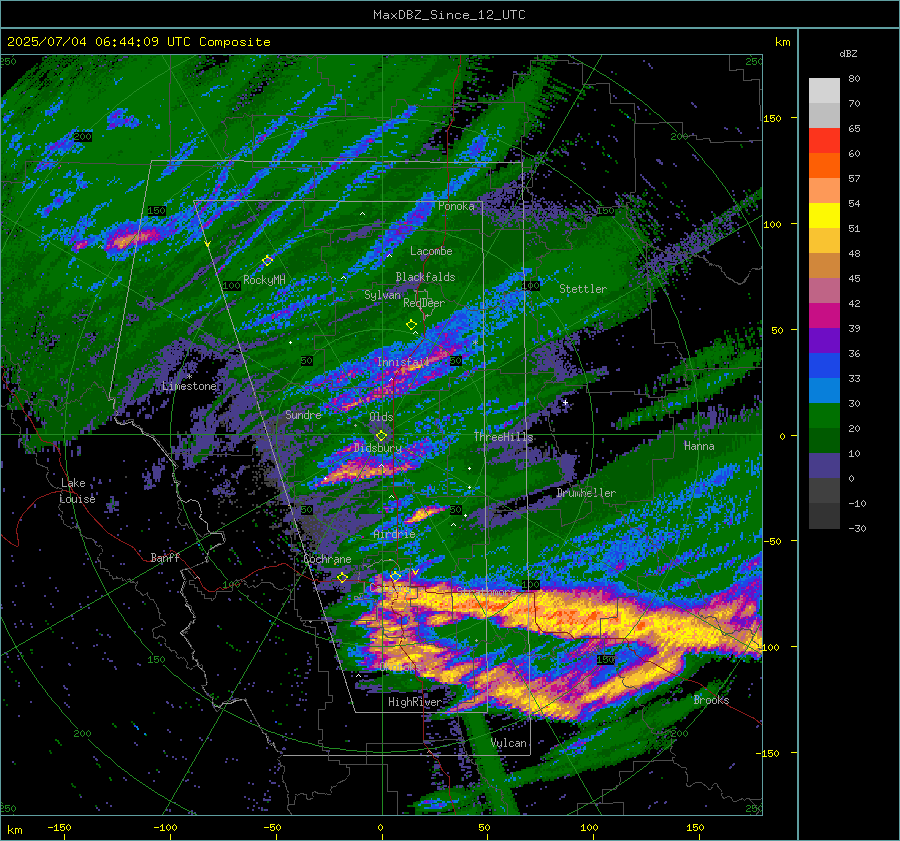Select the Lacombe label on the map
Viewport: 900px width, 841px height.
[431, 251]
